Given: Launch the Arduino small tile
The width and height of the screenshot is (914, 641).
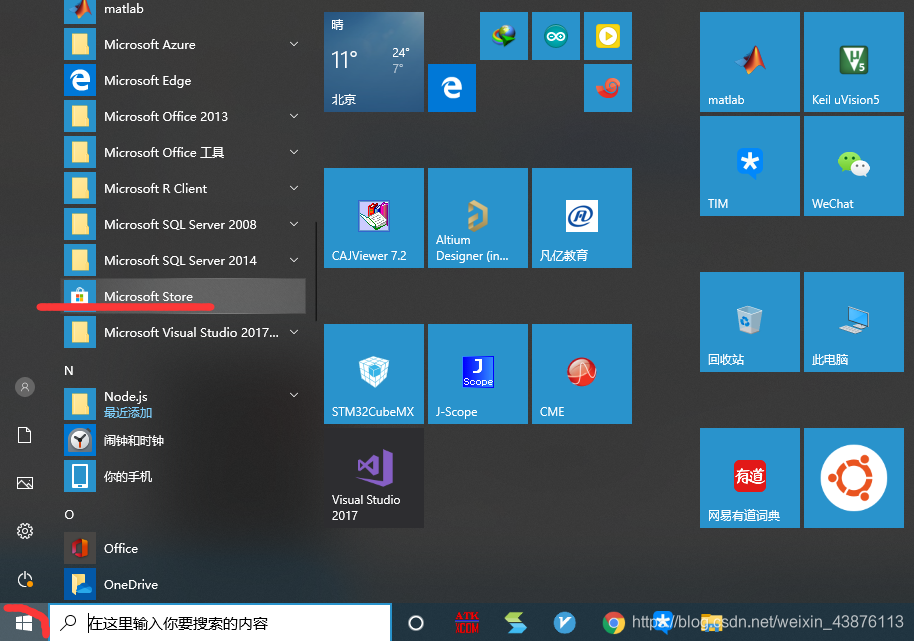Looking at the screenshot, I should coord(556,36).
